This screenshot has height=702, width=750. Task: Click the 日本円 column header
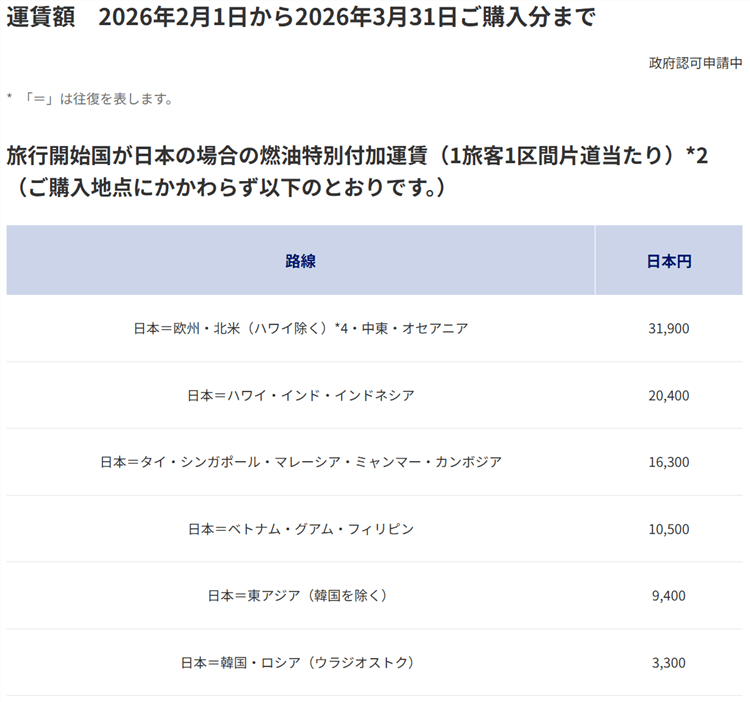[x=668, y=261]
